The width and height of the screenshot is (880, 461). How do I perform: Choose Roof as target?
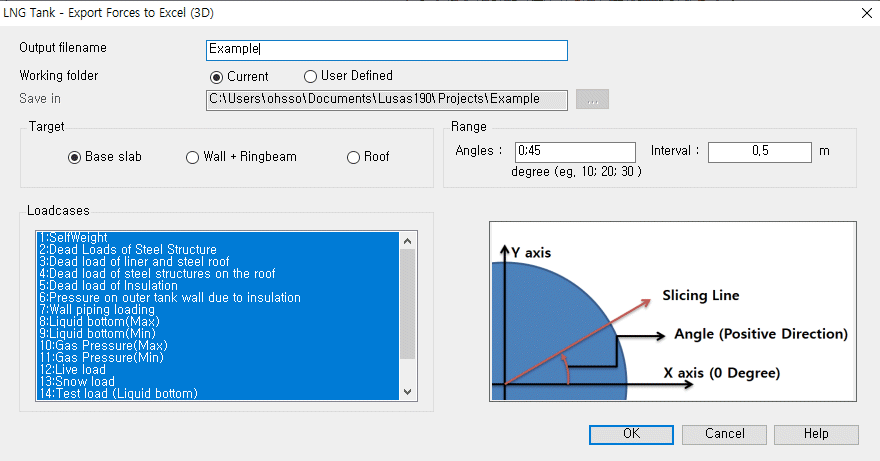[x=352, y=157]
